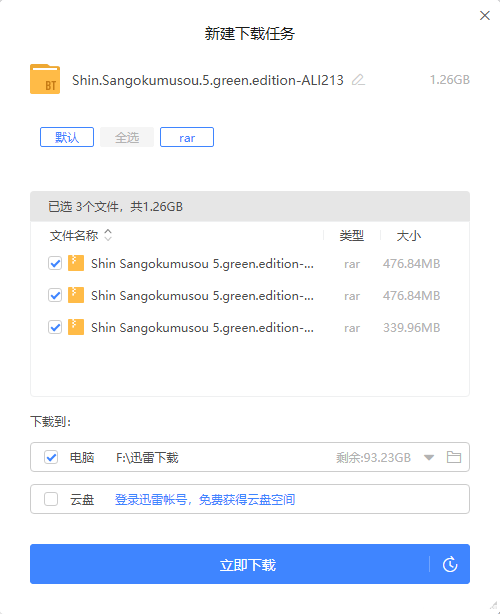The image size is (500, 614).
Task: Uncheck the first 476.84MB rar file
Action: pos(55,264)
